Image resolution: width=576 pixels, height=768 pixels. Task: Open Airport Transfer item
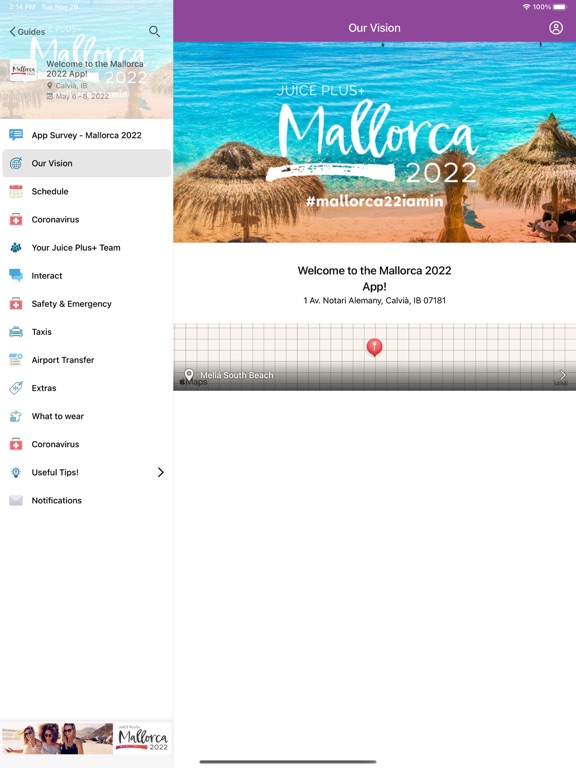click(87, 360)
